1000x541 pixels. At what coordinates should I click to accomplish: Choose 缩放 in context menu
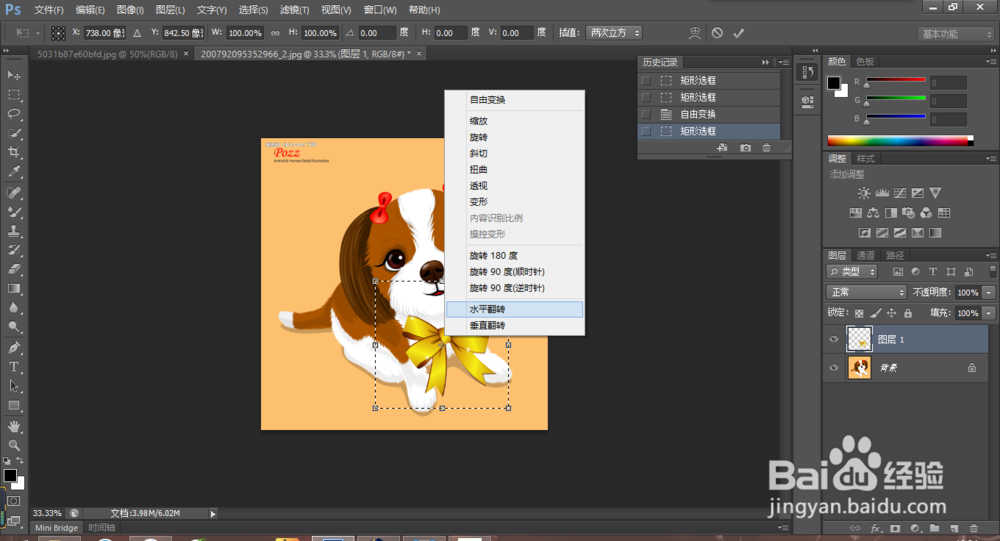point(514,121)
